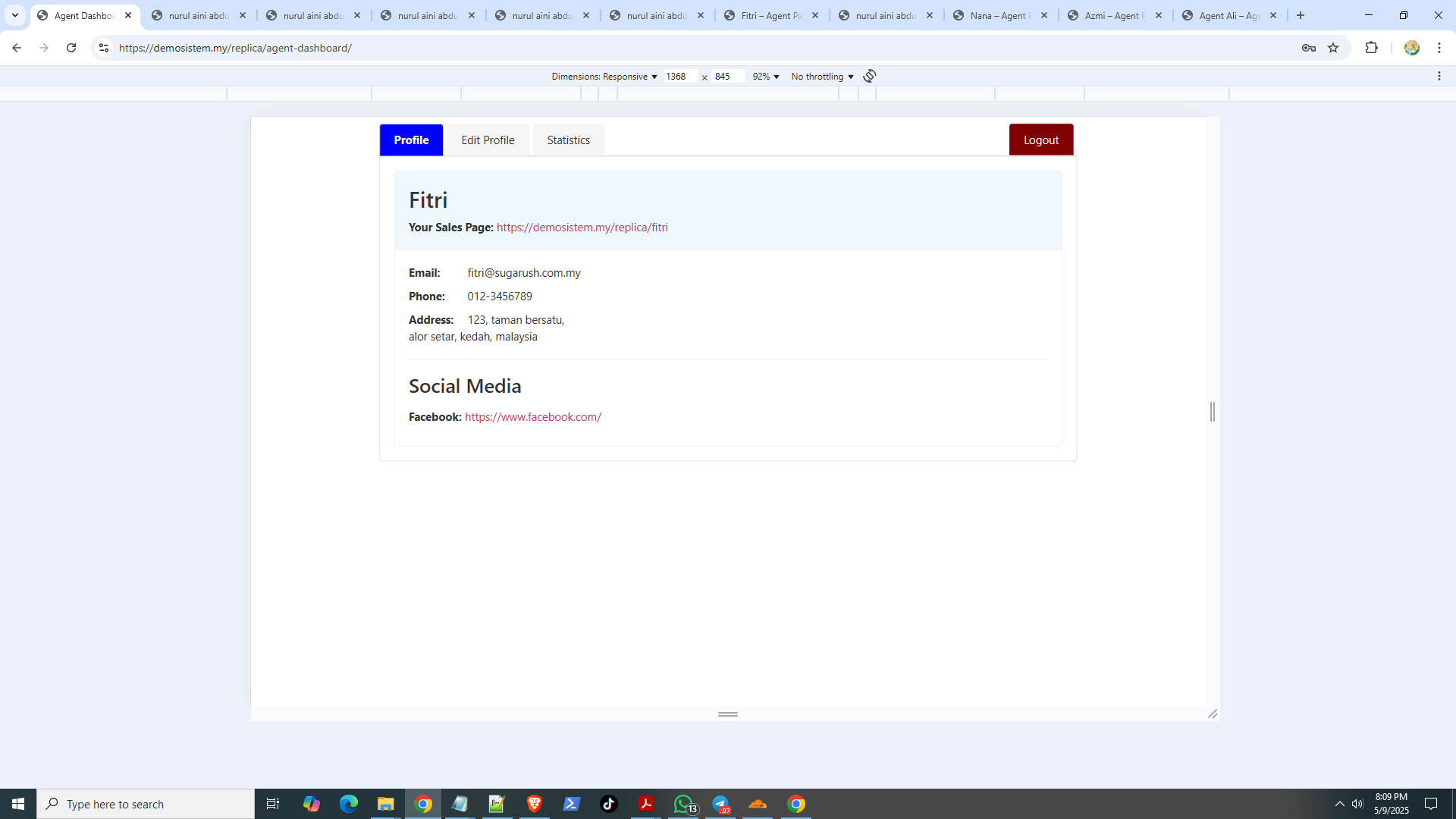Click the browser Forward arrow
Screen dimensions: 1456x819
tap(44, 48)
